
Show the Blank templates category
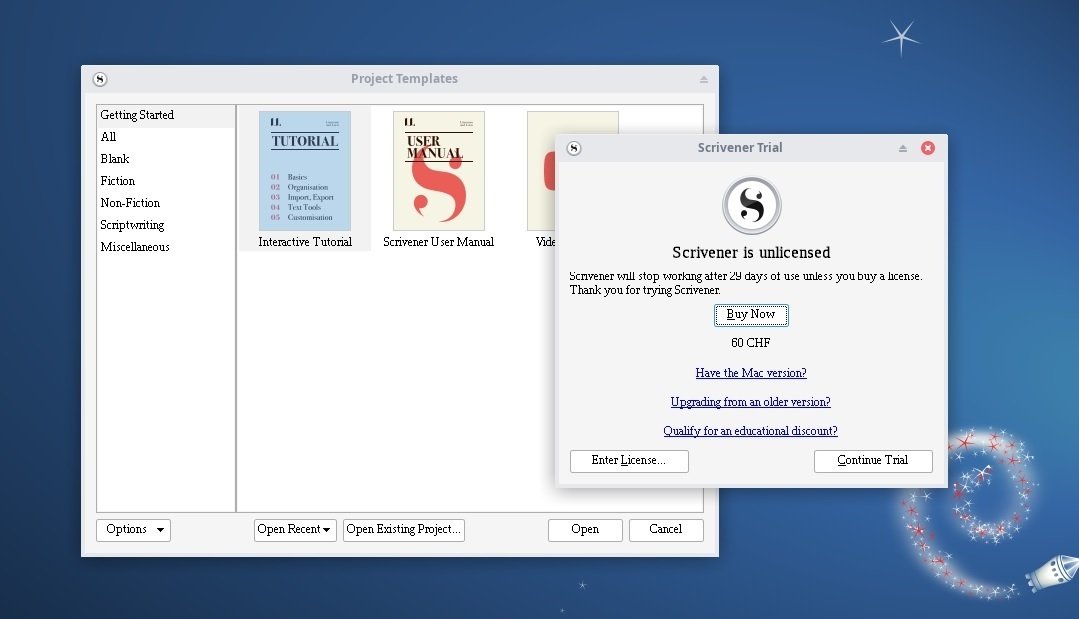pyautogui.click(x=115, y=159)
